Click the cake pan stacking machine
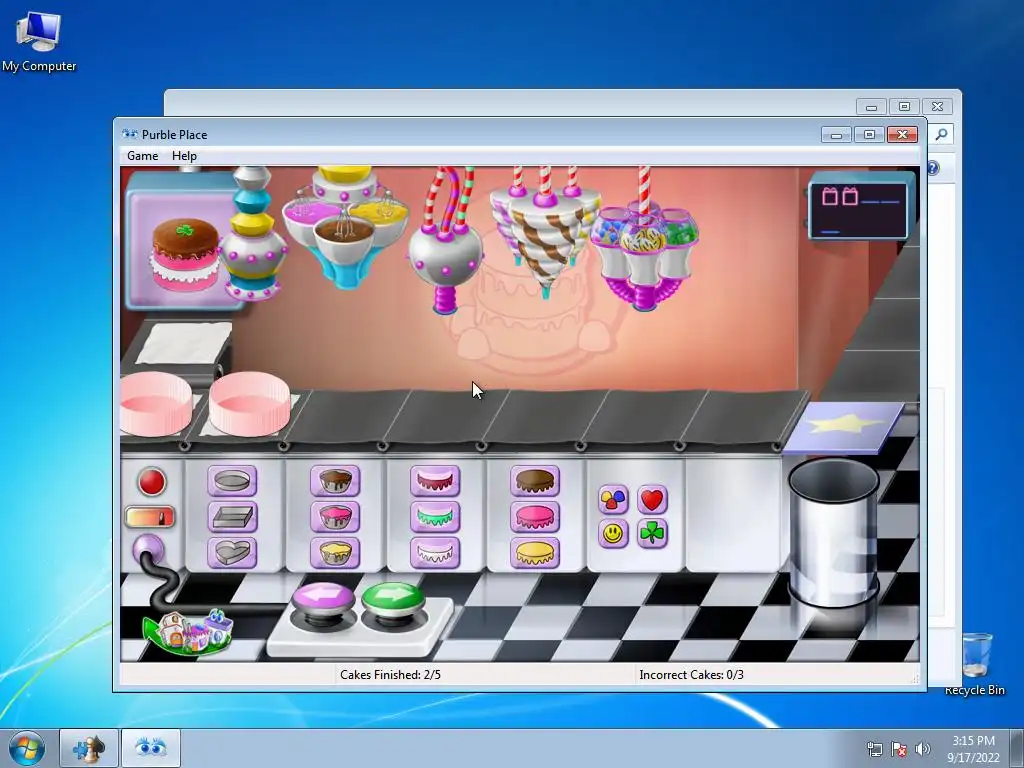The width and height of the screenshot is (1024, 768). pos(253,235)
